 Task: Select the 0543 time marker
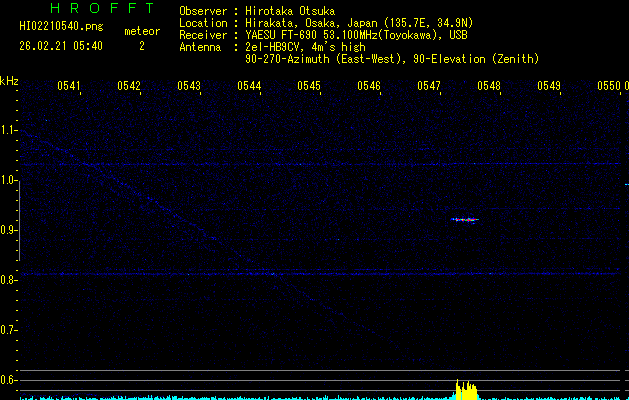click(189, 87)
